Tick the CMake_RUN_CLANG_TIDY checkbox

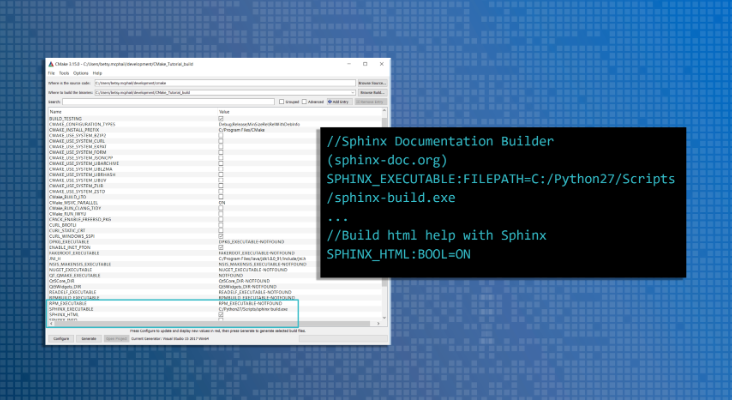(221, 208)
